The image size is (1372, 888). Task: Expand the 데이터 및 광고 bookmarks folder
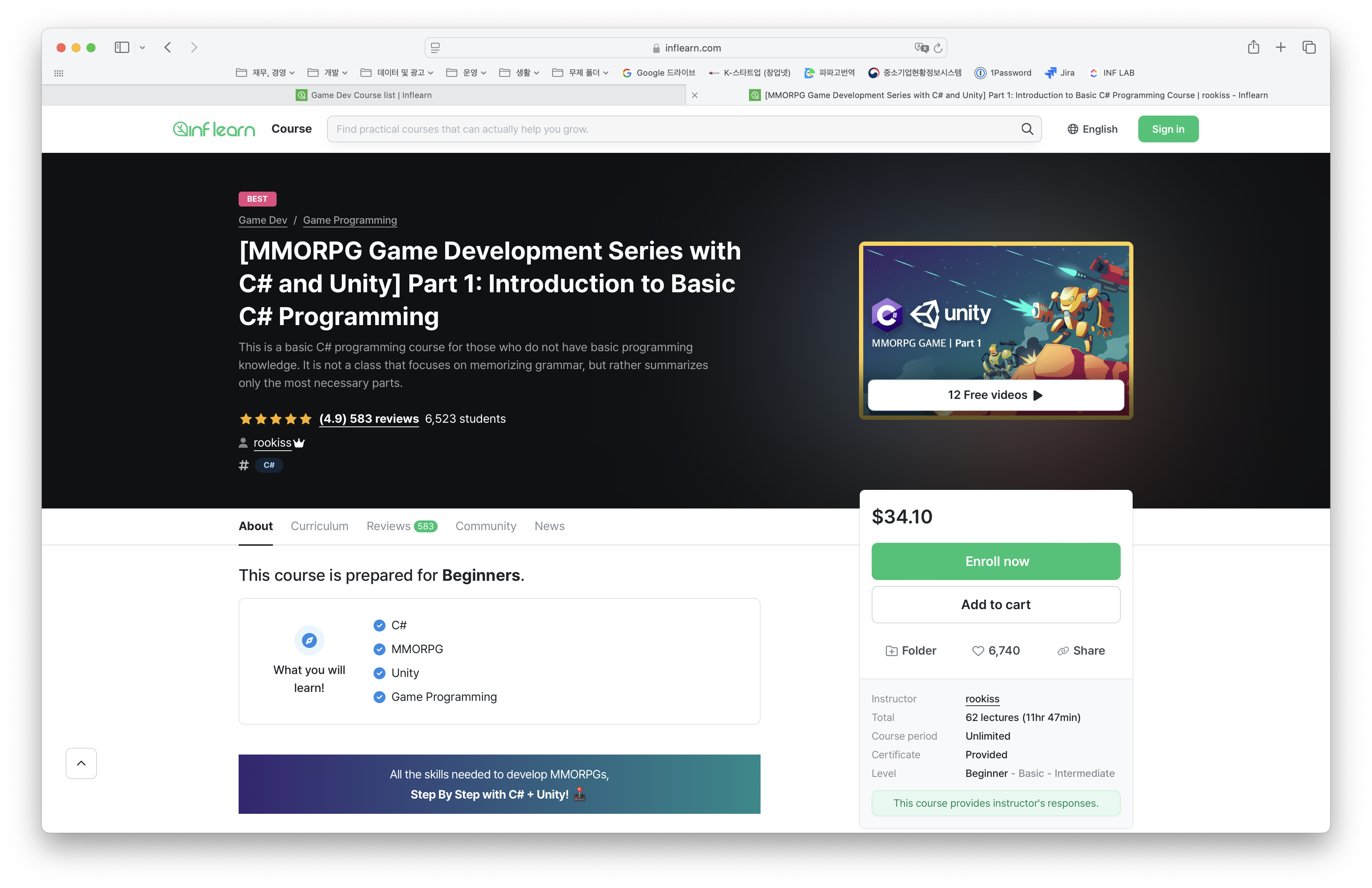click(x=397, y=73)
